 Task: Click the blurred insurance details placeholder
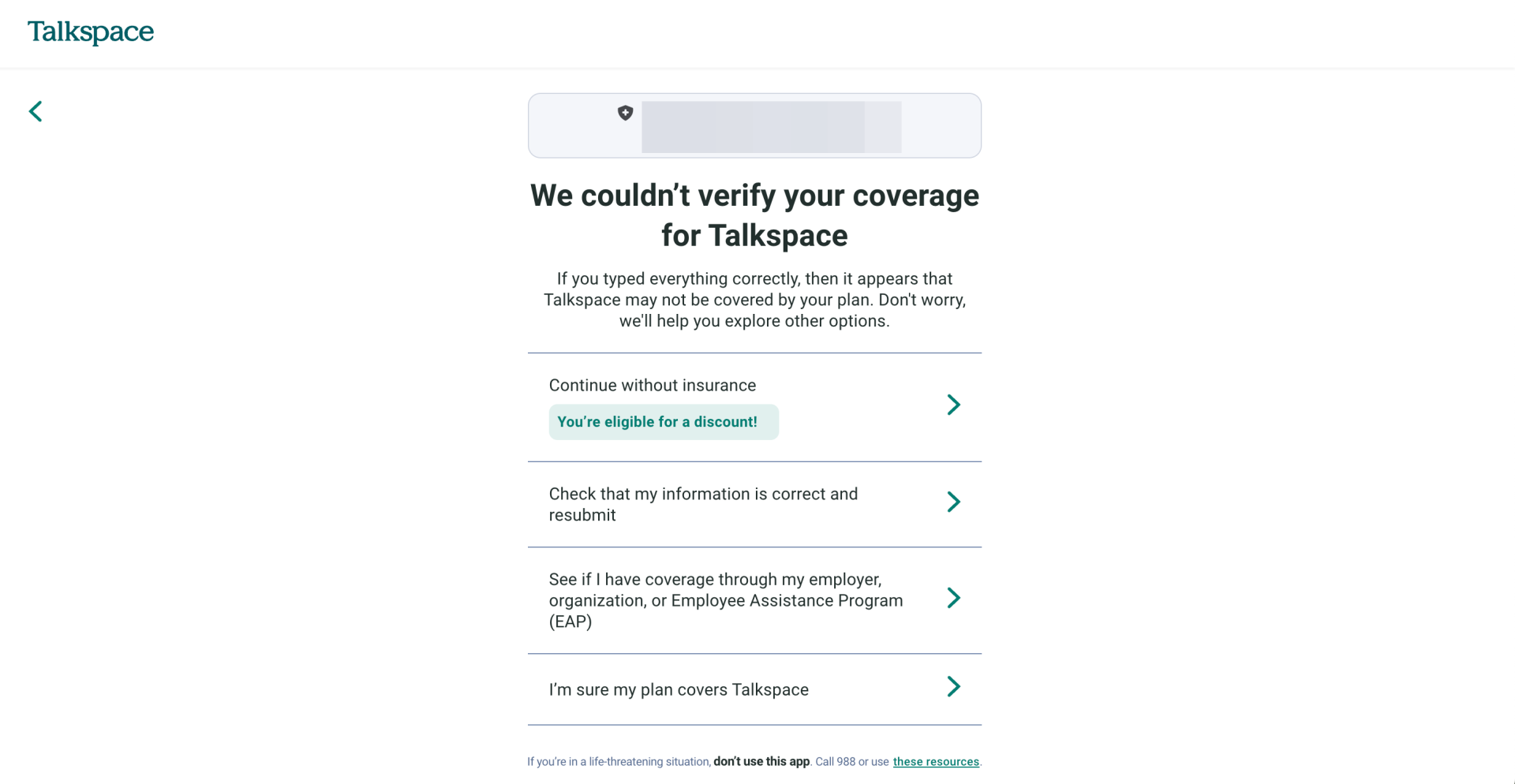point(771,127)
